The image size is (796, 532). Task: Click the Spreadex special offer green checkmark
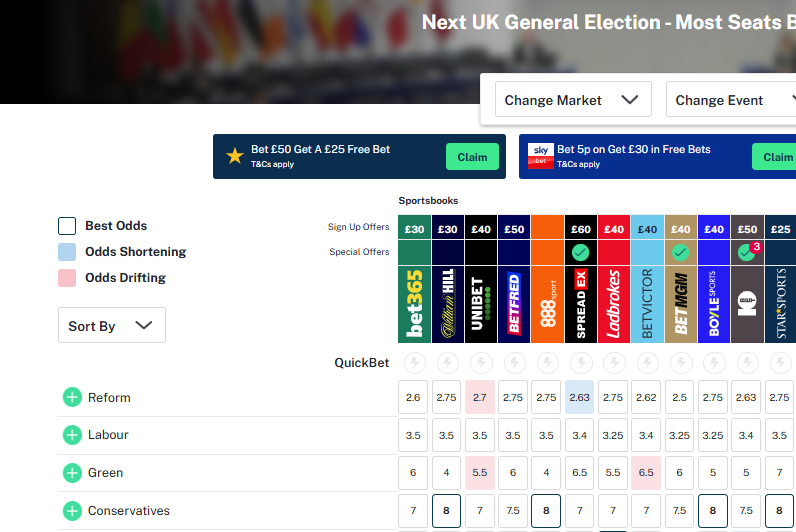pos(580,252)
